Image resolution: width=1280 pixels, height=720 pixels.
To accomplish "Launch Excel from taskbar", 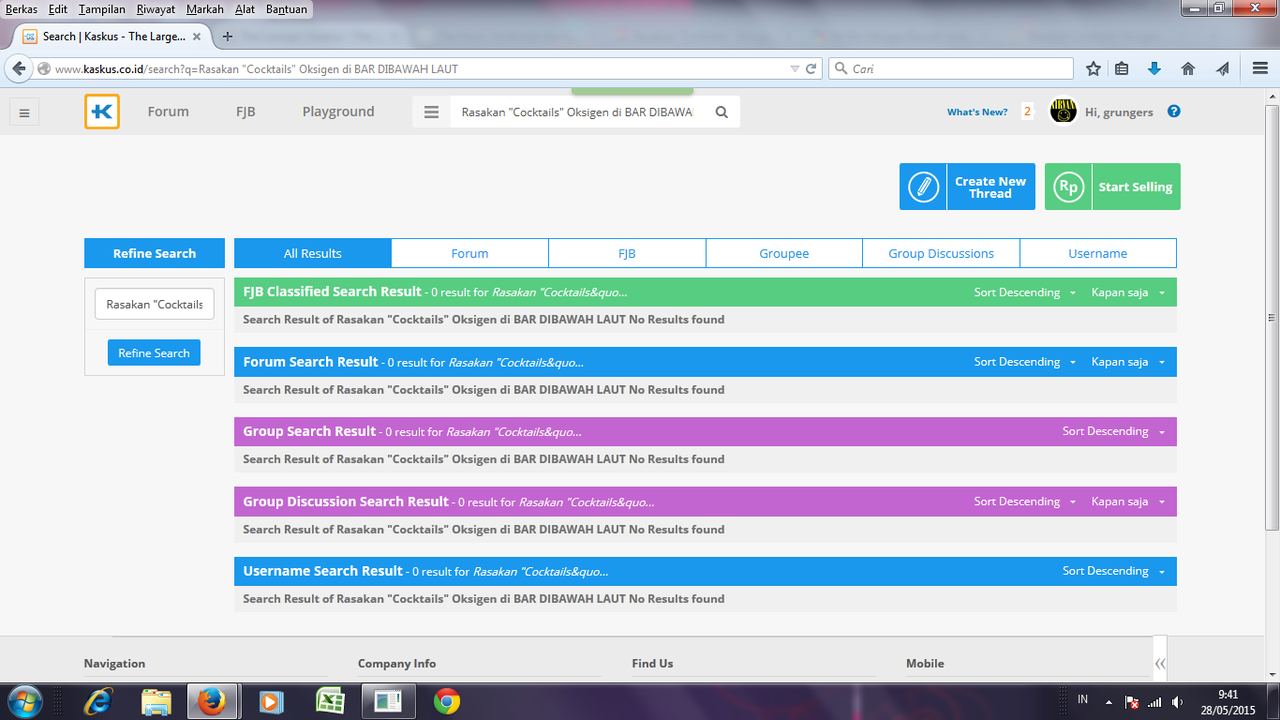I will click(329, 702).
